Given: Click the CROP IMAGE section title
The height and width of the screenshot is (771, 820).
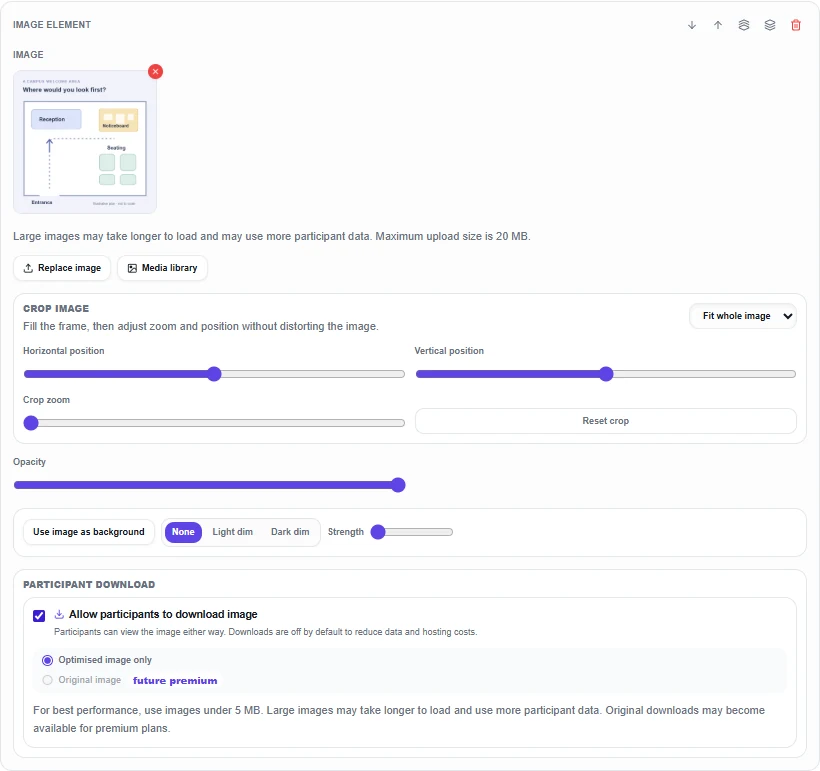Looking at the screenshot, I should click(56, 309).
